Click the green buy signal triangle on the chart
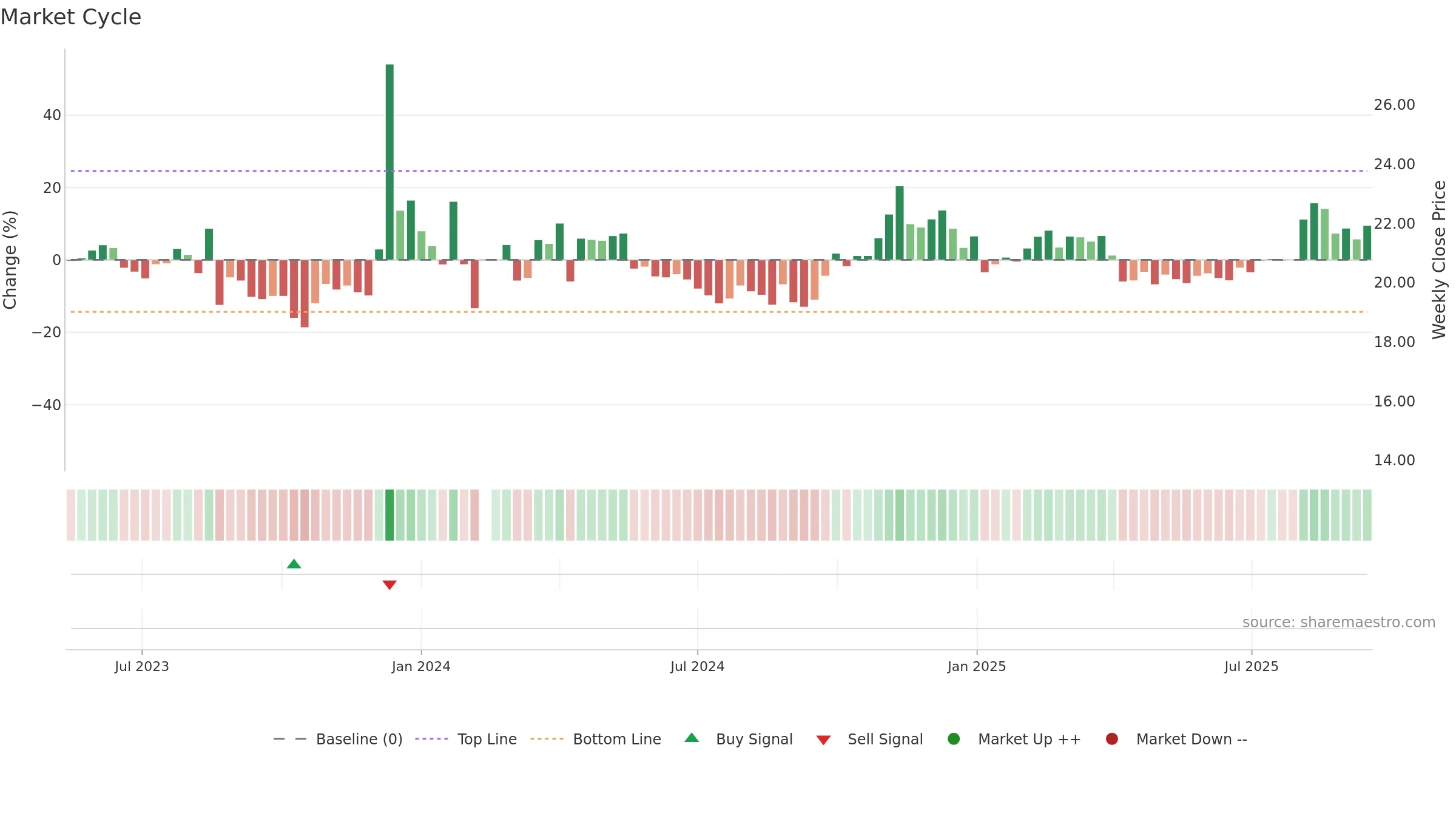This screenshot has height=819, width=1456. (294, 564)
